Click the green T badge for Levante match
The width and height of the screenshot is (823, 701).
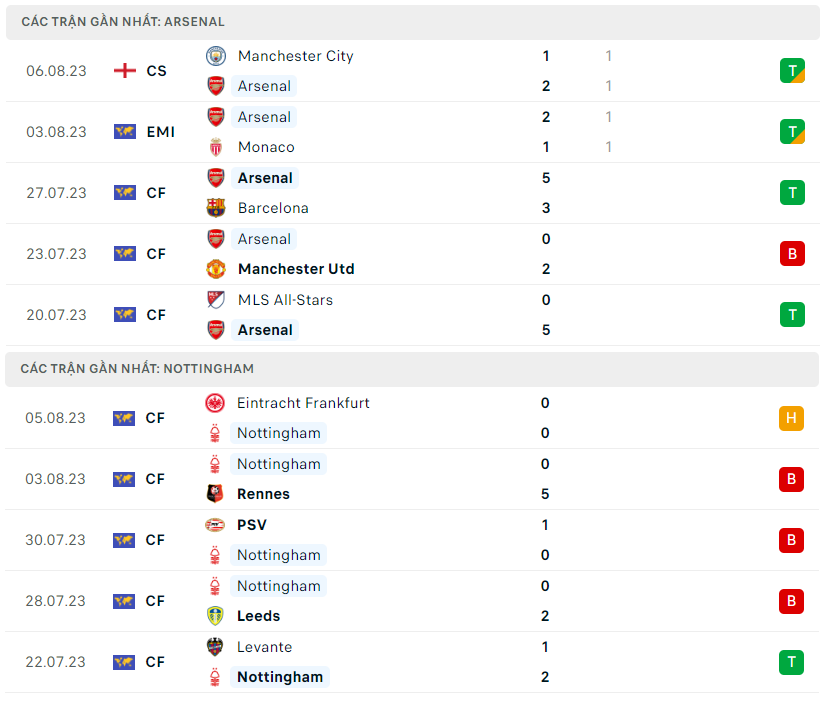tap(791, 662)
